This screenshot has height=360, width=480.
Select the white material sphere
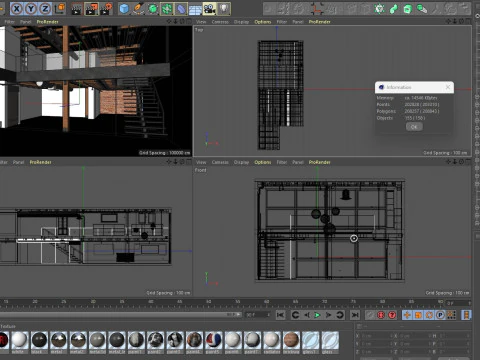(19, 340)
